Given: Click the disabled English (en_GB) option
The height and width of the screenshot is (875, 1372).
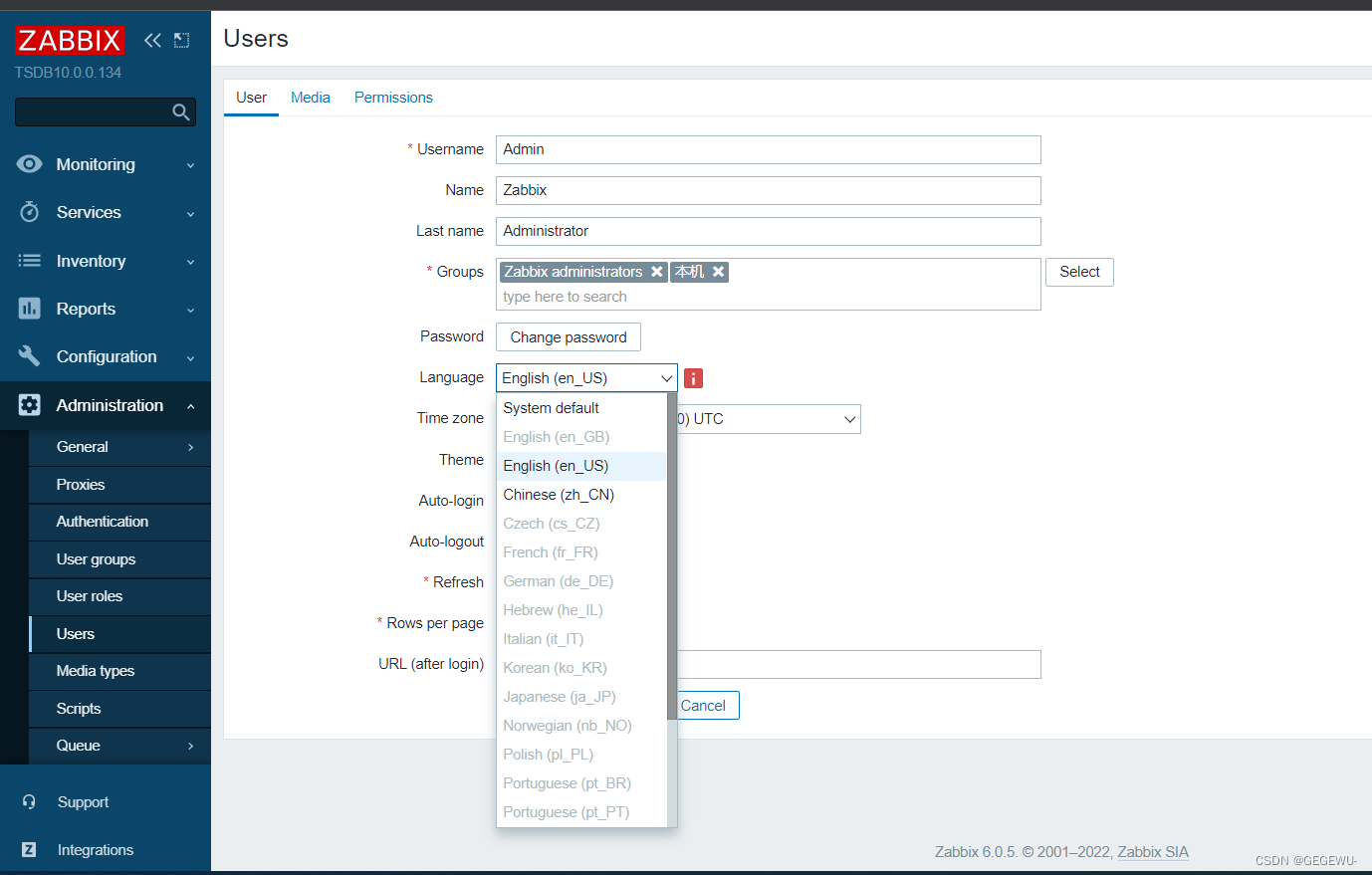Looking at the screenshot, I should click(x=581, y=437).
